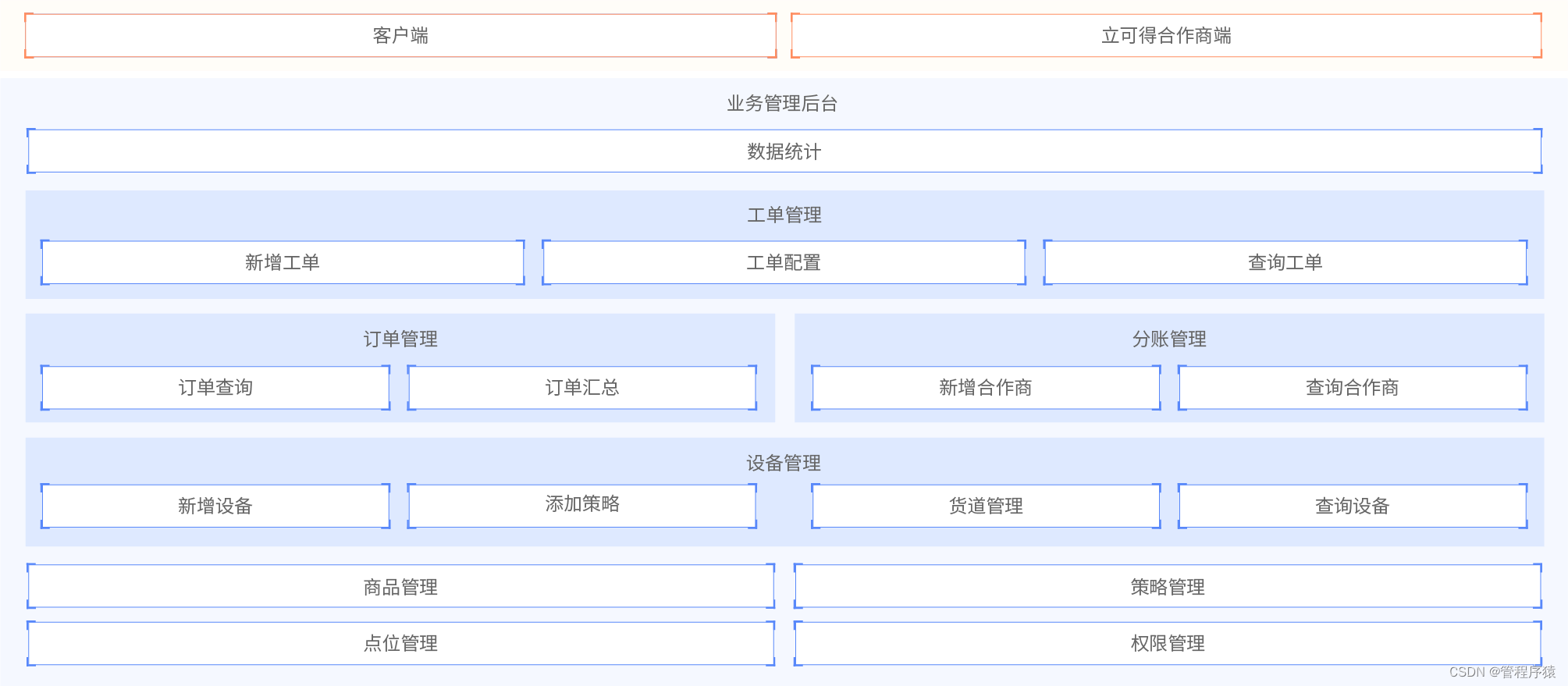The width and height of the screenshot is (1568, 686).
Task: Click the 查询合作商 box
Action: click(x=1353, y=387)
